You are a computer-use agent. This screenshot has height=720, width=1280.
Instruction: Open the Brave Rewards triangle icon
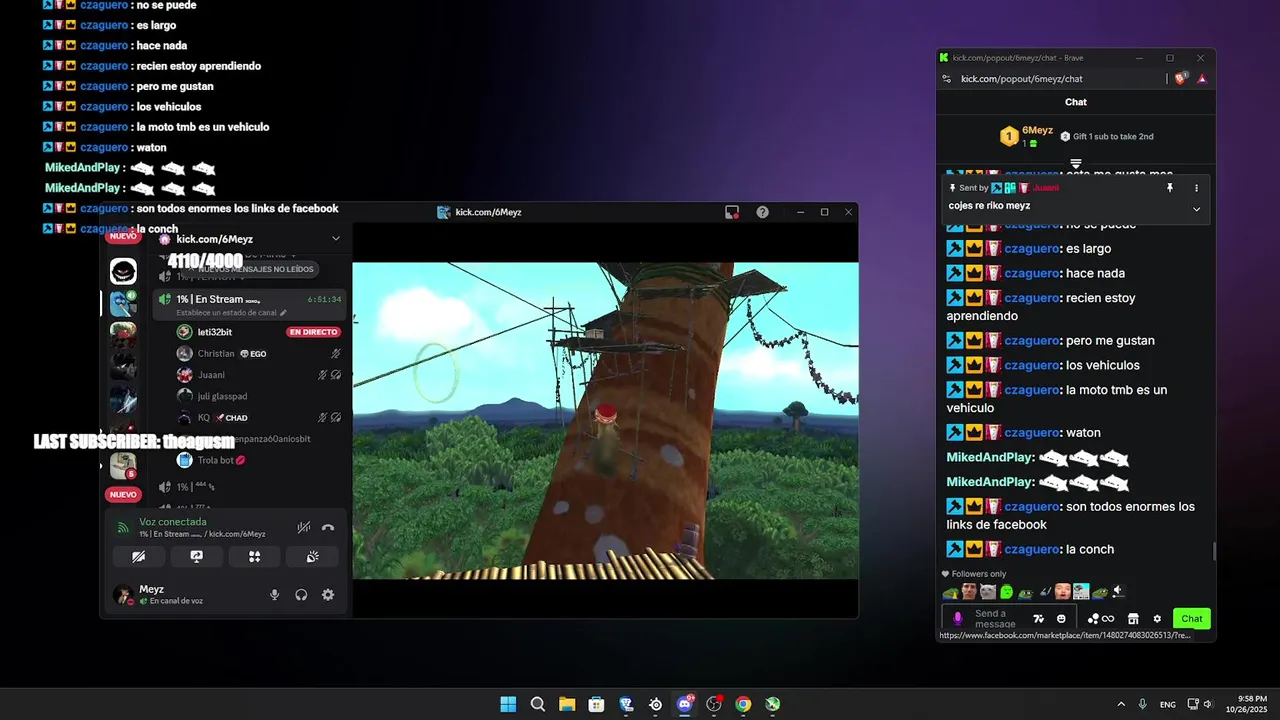coord(1202,79)
